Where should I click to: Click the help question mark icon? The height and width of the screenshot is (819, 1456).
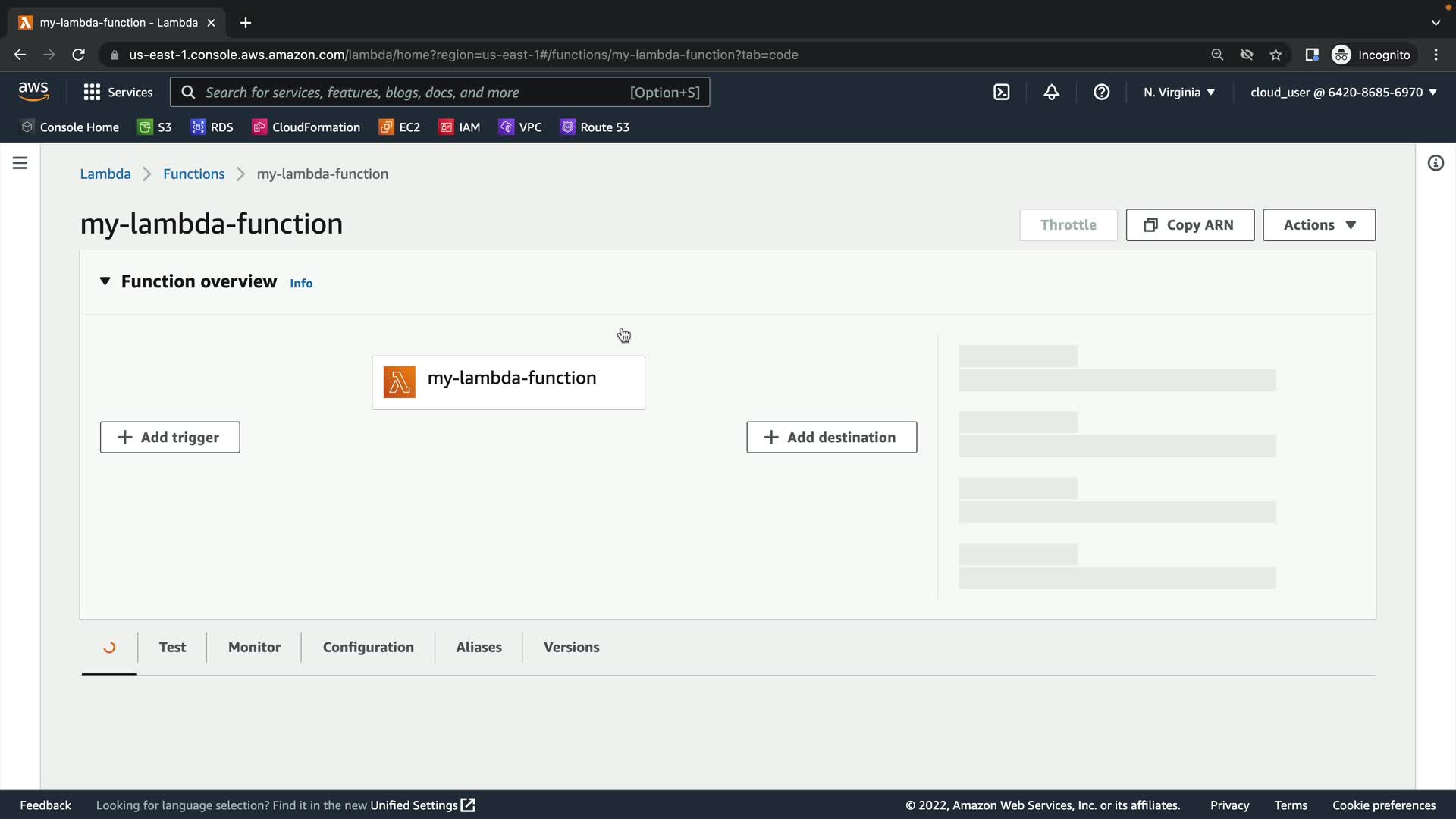coord(1102,92)
